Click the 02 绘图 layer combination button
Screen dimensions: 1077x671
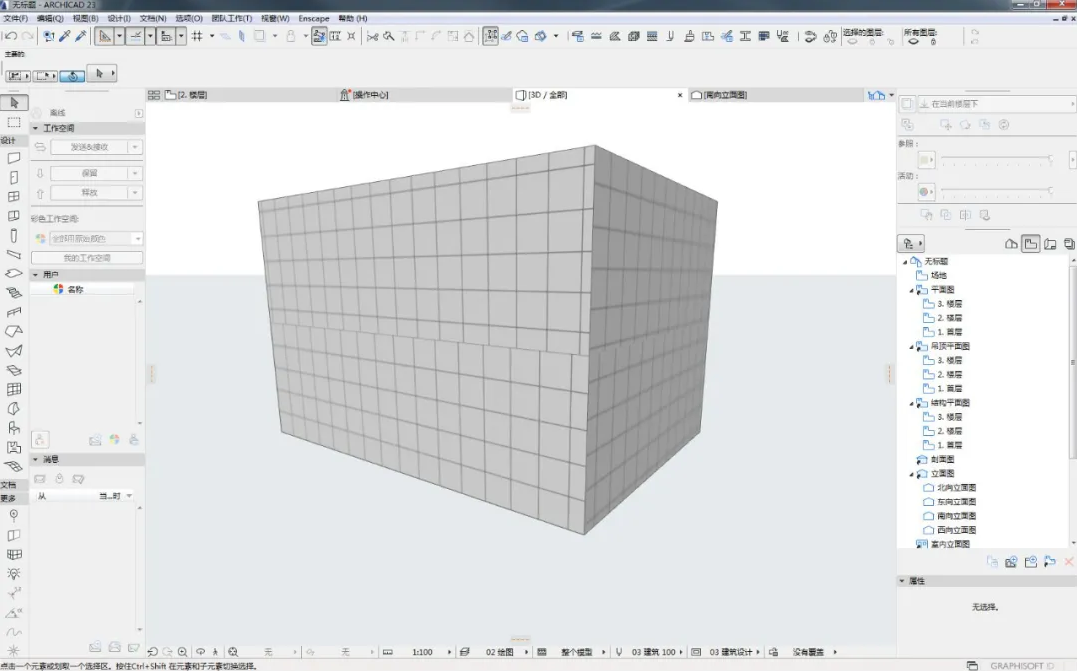(x=499, y=652)
